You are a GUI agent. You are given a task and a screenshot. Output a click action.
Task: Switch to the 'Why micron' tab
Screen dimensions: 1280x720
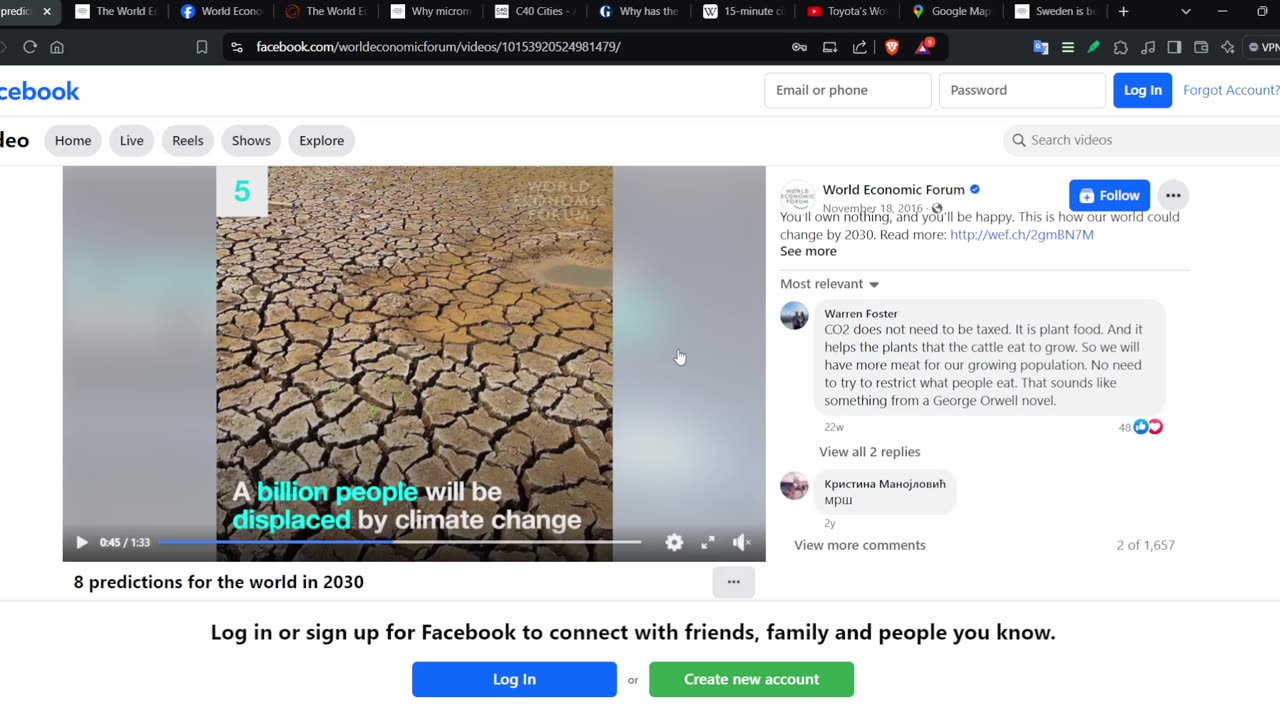point(432,12)
